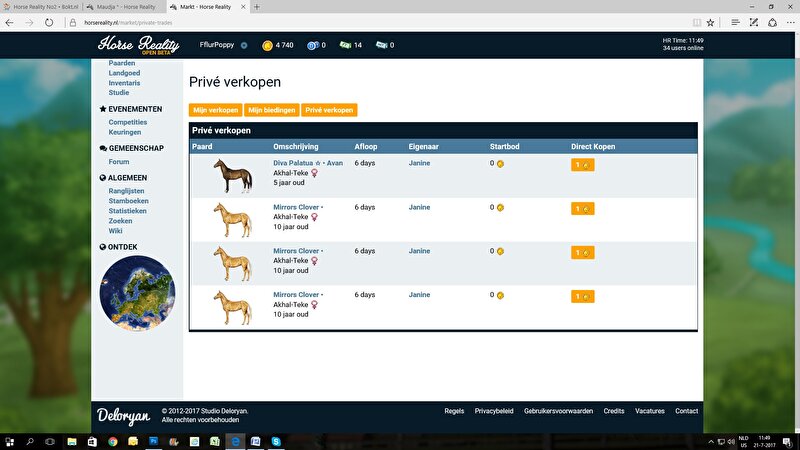800x450 pixels.
Task: Open a new browser tab with plus icon
Action: click(257, 6)
